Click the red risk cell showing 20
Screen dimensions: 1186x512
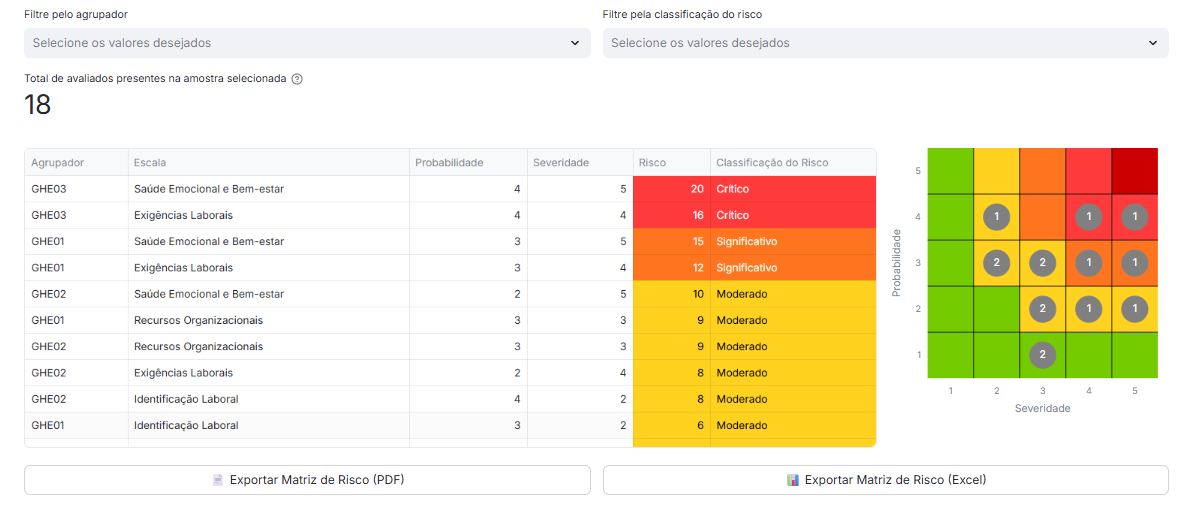point(671,189)
